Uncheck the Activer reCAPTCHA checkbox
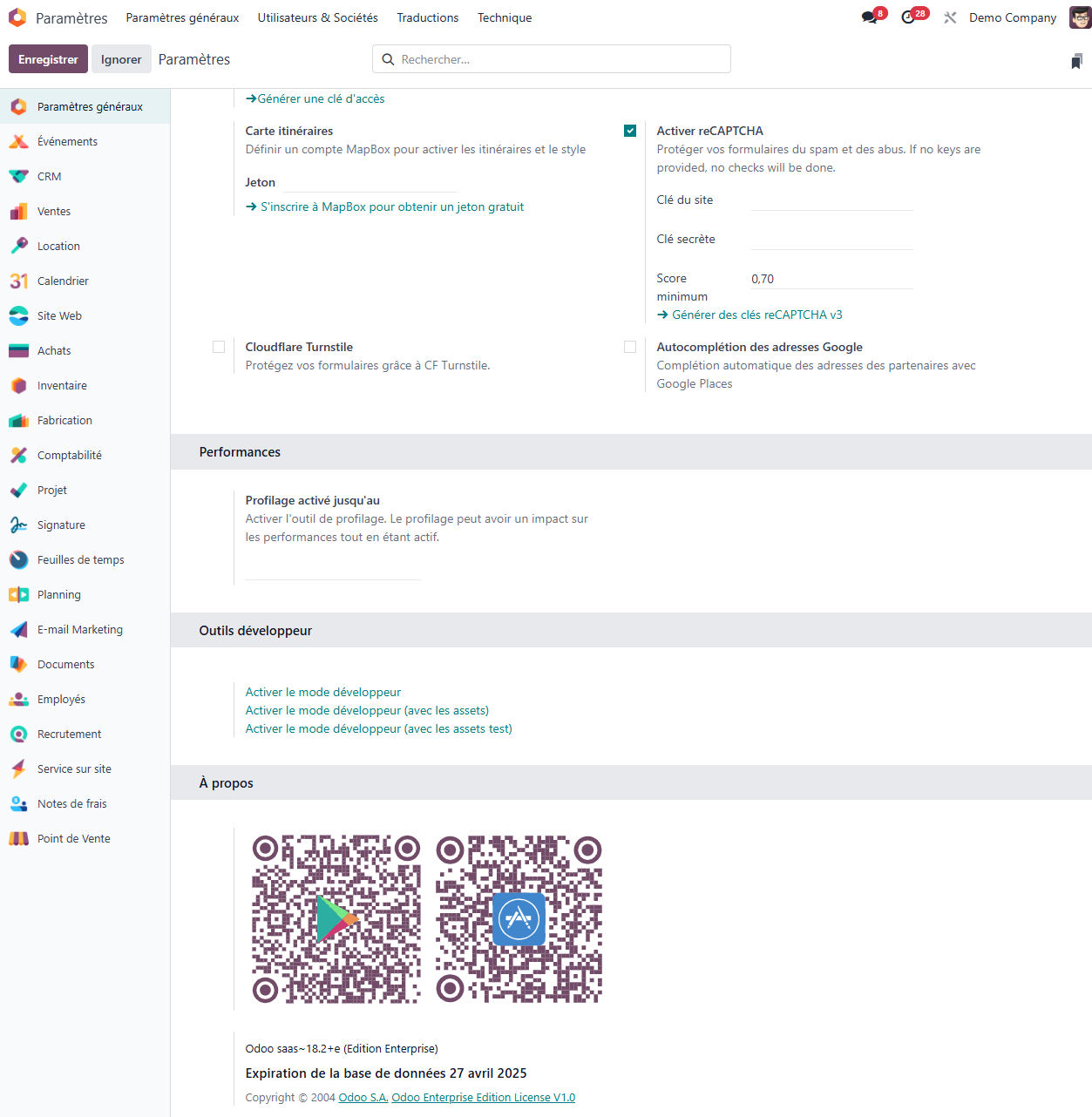The image size is (1092, 1117). click(x=630, y=131)
